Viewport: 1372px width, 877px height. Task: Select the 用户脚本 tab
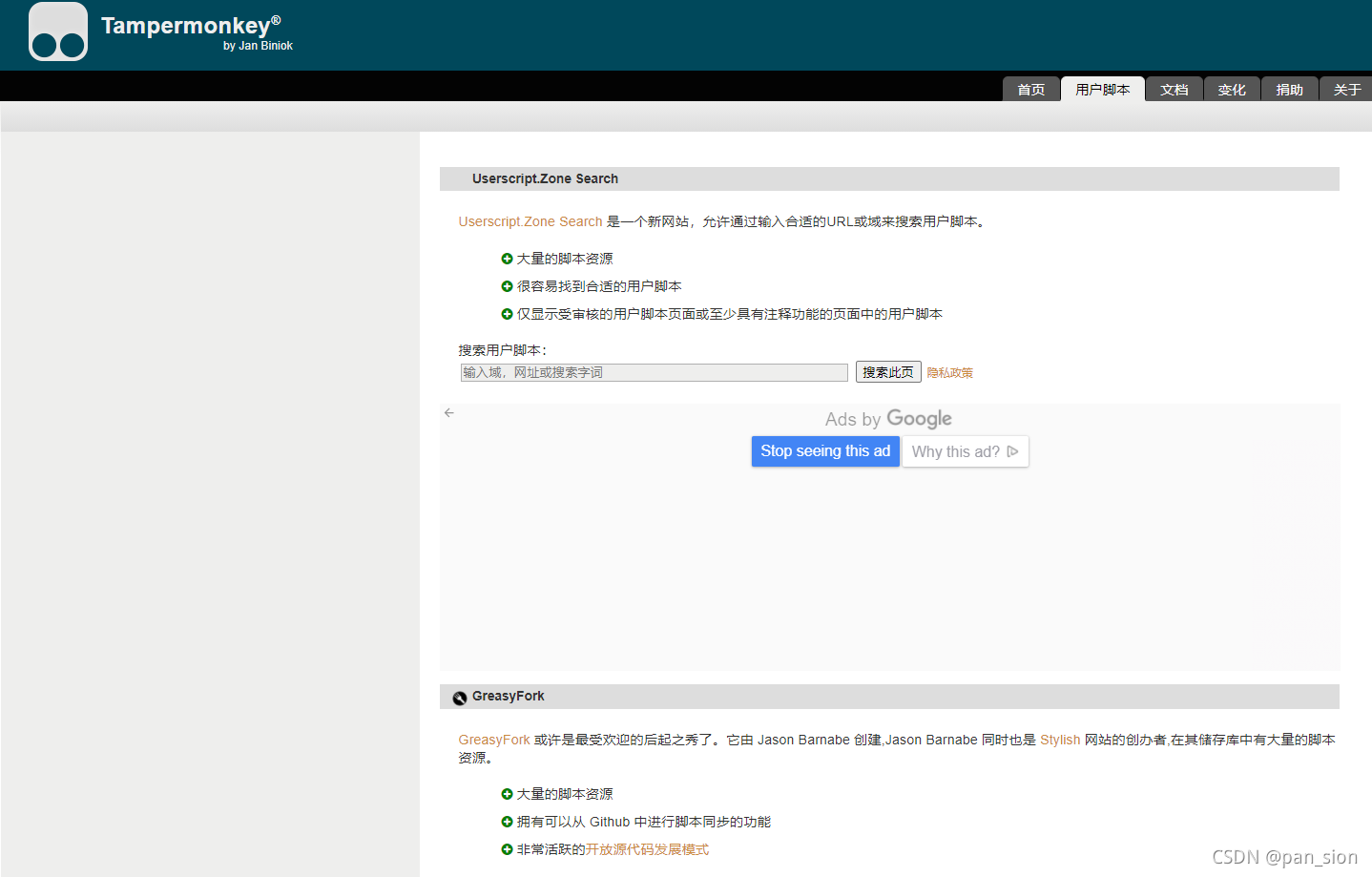(1103, 89)
